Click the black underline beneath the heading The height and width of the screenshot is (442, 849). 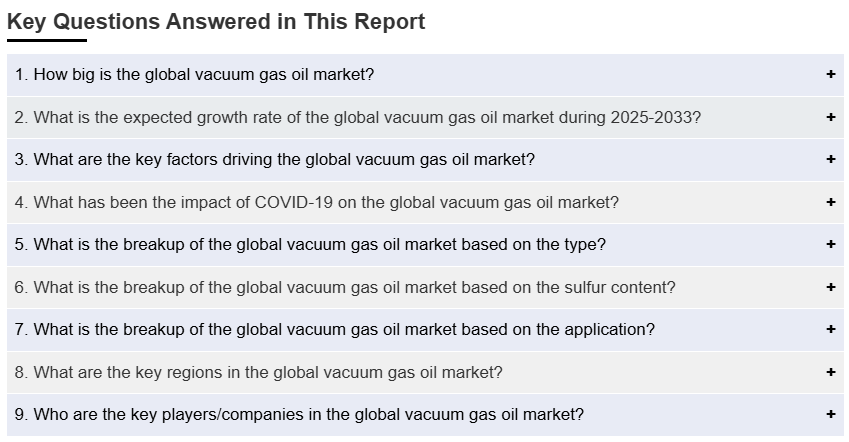[47, 40]
